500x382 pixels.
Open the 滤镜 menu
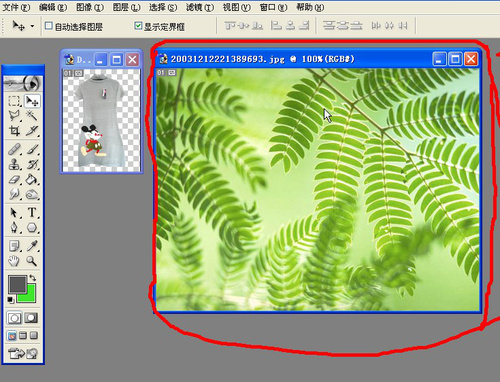coord(200,7)
